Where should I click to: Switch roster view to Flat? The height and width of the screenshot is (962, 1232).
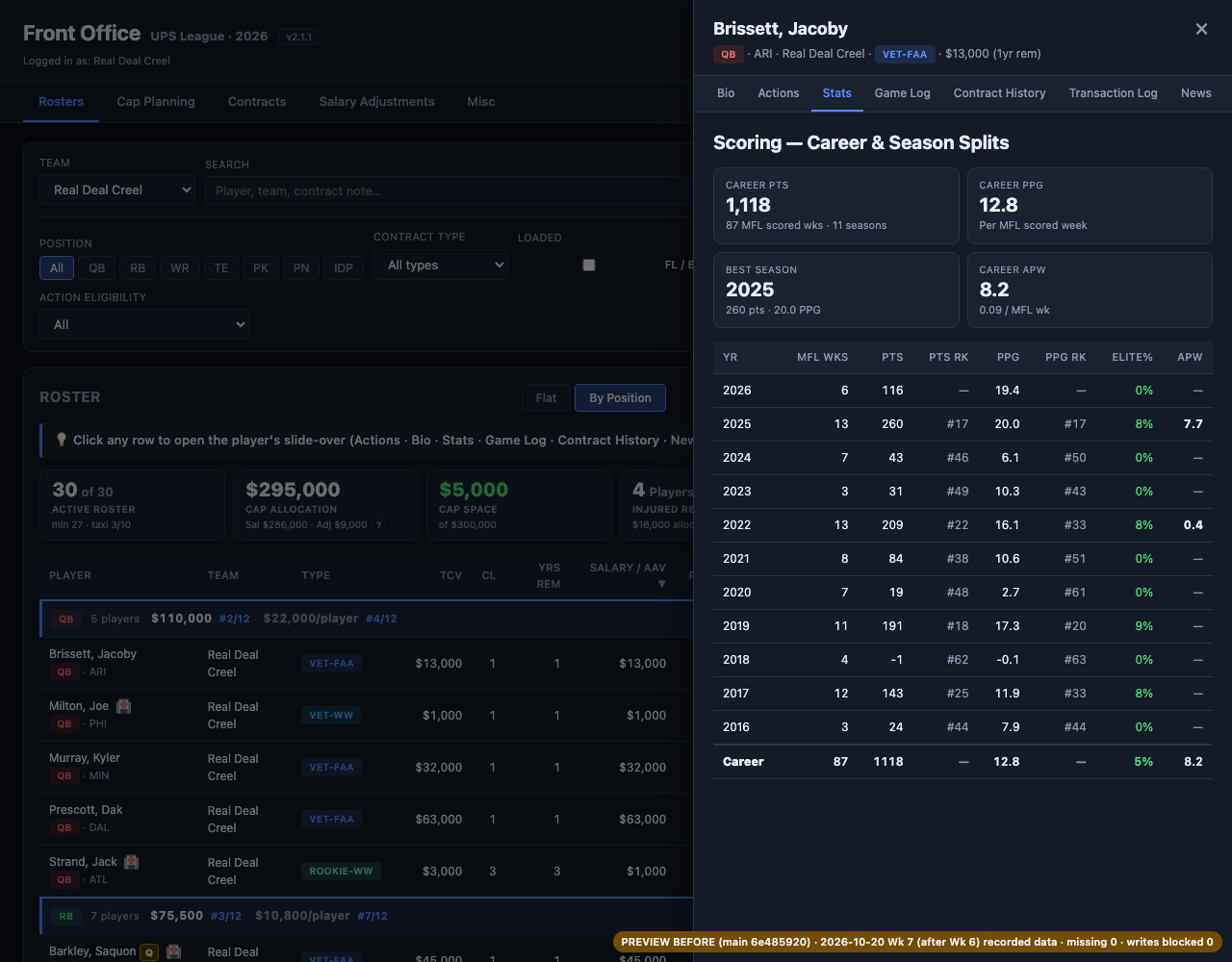[546, 398]
